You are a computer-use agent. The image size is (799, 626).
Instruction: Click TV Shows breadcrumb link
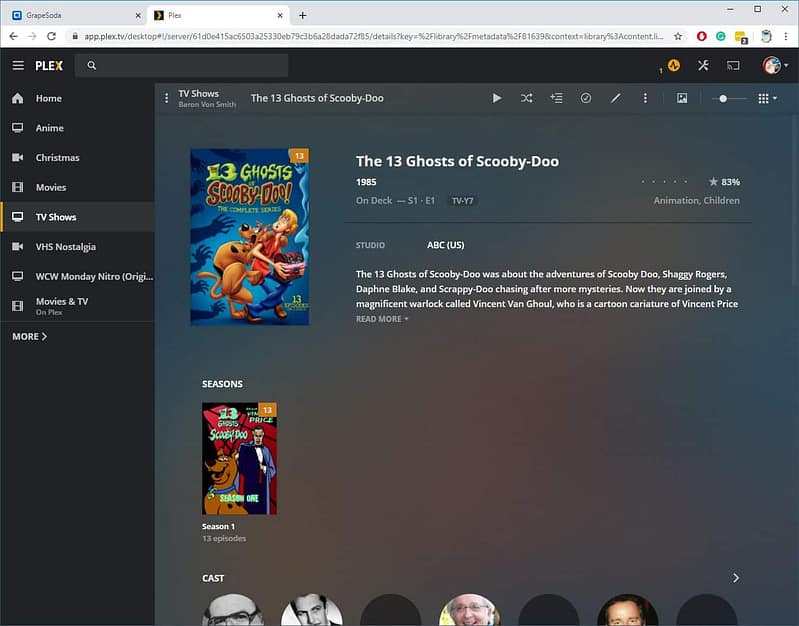198,94
